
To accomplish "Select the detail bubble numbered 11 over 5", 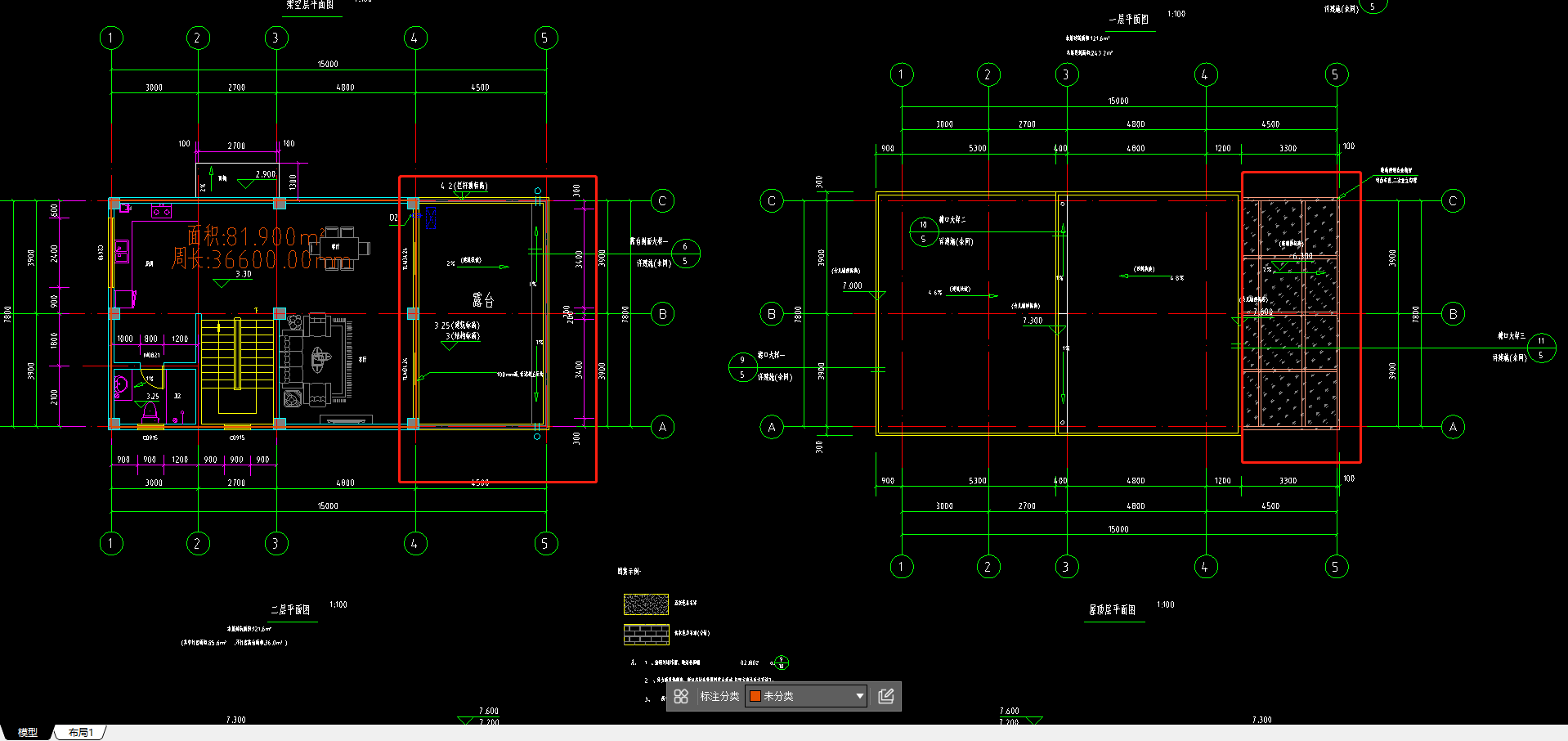I will [1541, 348].
